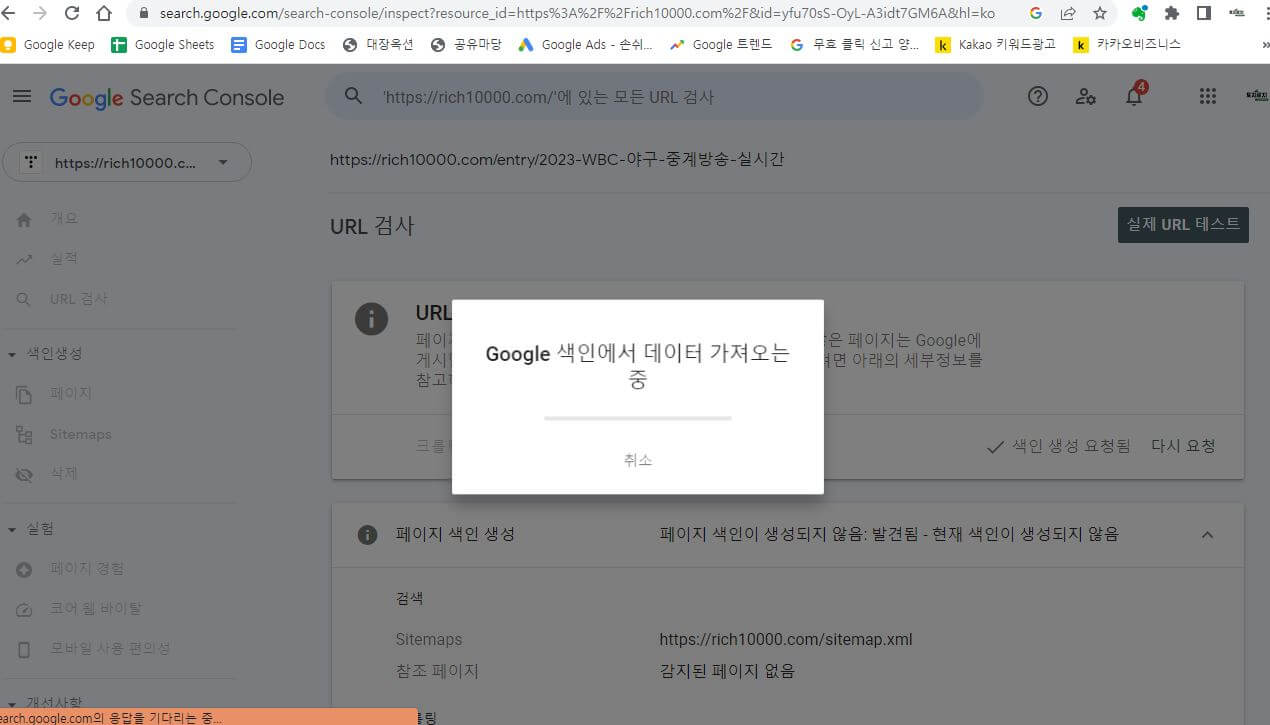Open the Google apps grid
The image size is (1270, 725).
(x=1207, y=96)
